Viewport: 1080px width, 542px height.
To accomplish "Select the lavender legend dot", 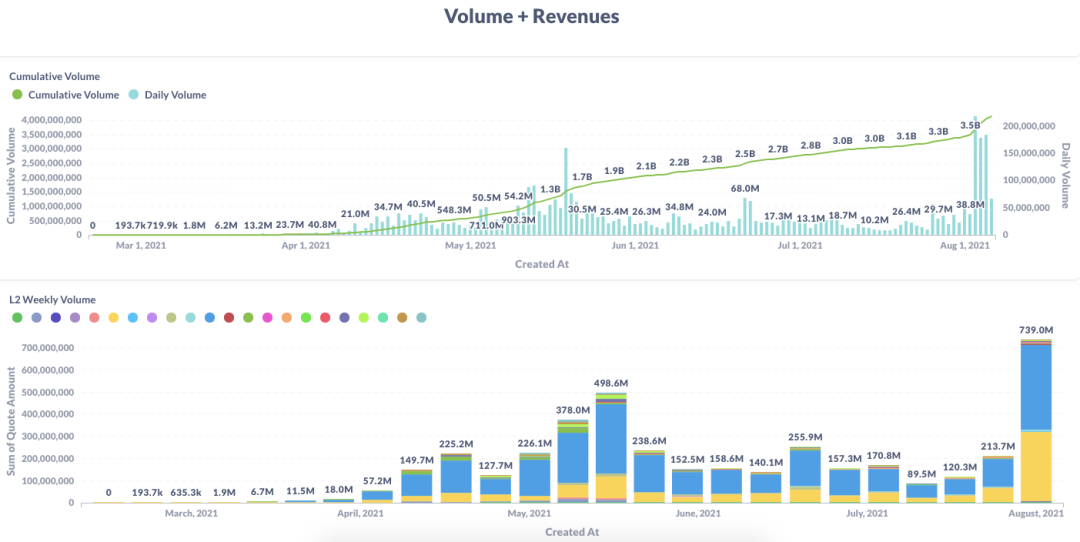I will click(x=152, y=317).
